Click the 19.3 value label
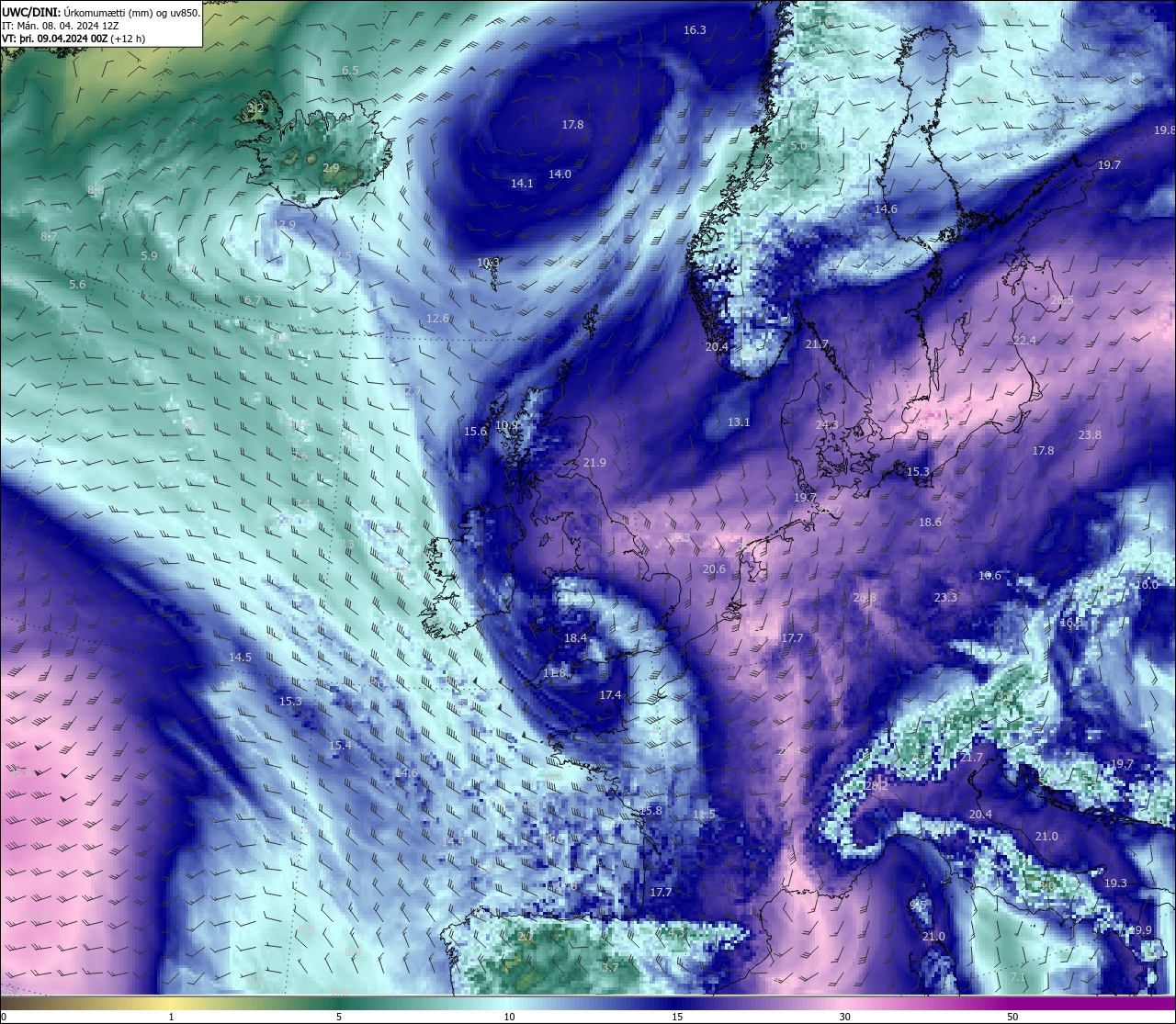This screenshot has height=1024, width=1176. [x=1115, y=883]
